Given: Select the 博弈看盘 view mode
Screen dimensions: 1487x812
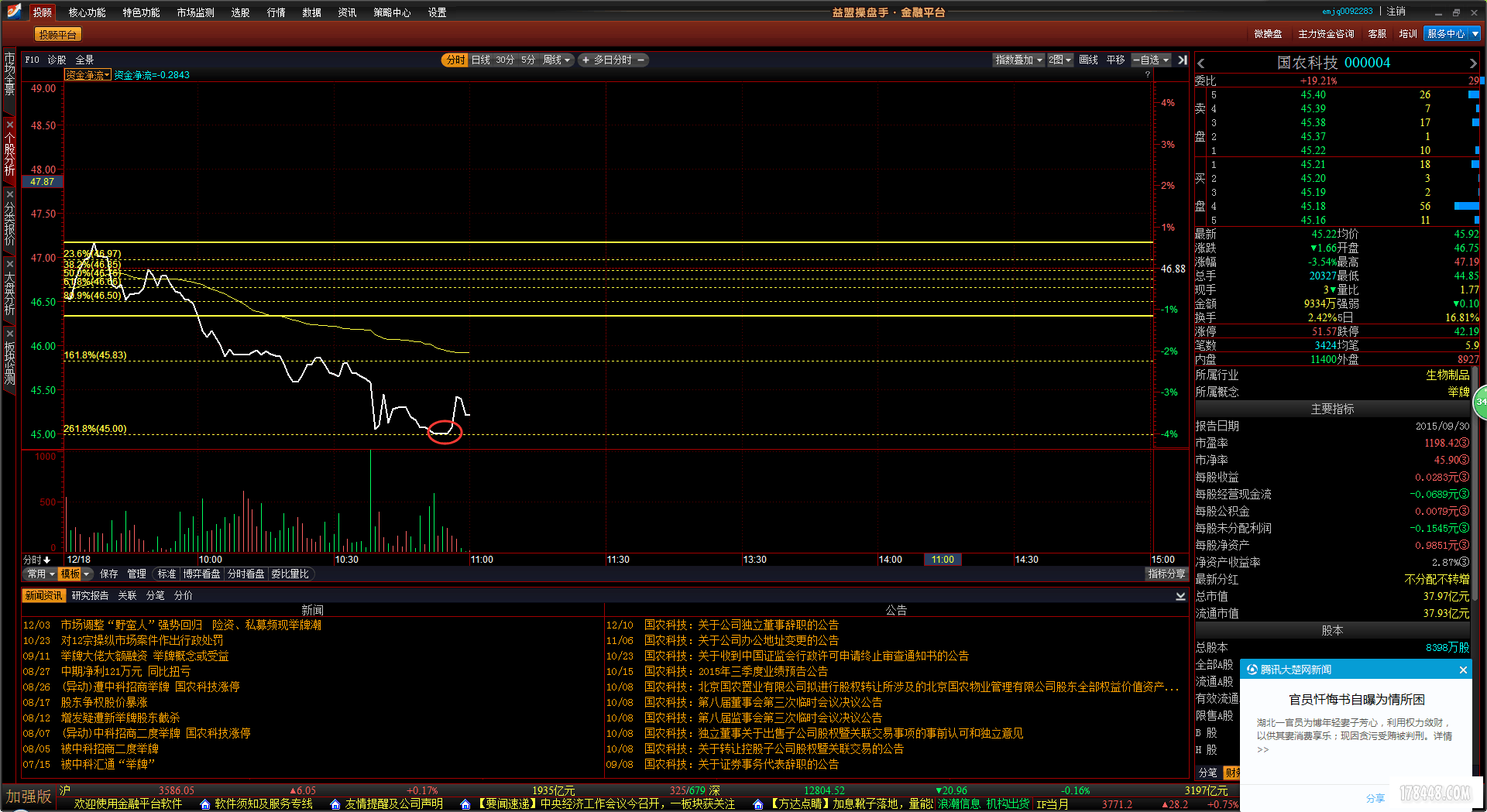Looking at the screenshot, I should tap(201, 574).
